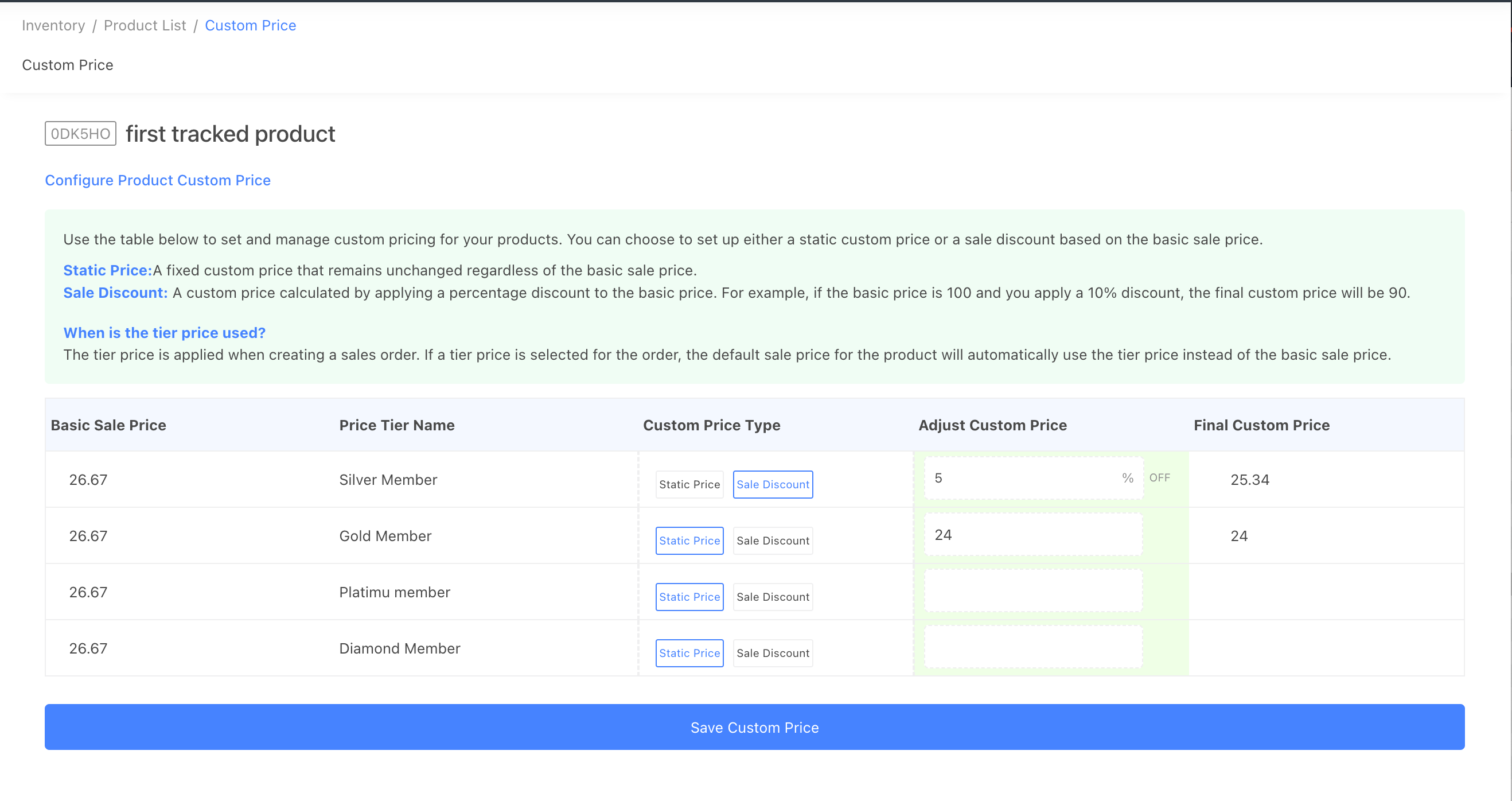The width and height of the screenshot is (1512, 801).
Task: Re-select Sale Discount for Silver Member
Action: (773, 484)
